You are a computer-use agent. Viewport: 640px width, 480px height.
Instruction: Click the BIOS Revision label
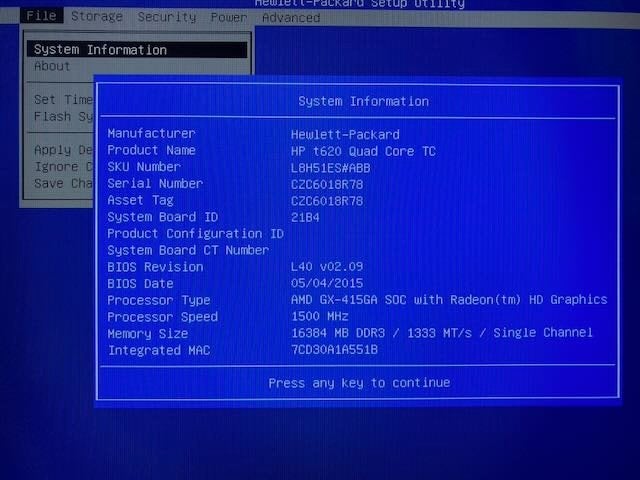[155, 267]
